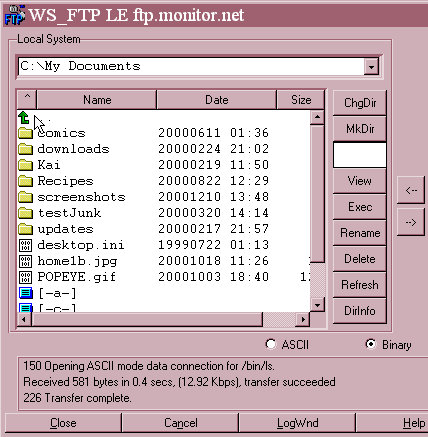Click the Refresh button
This screenshot has width=428, height=437.
[360, 285]
